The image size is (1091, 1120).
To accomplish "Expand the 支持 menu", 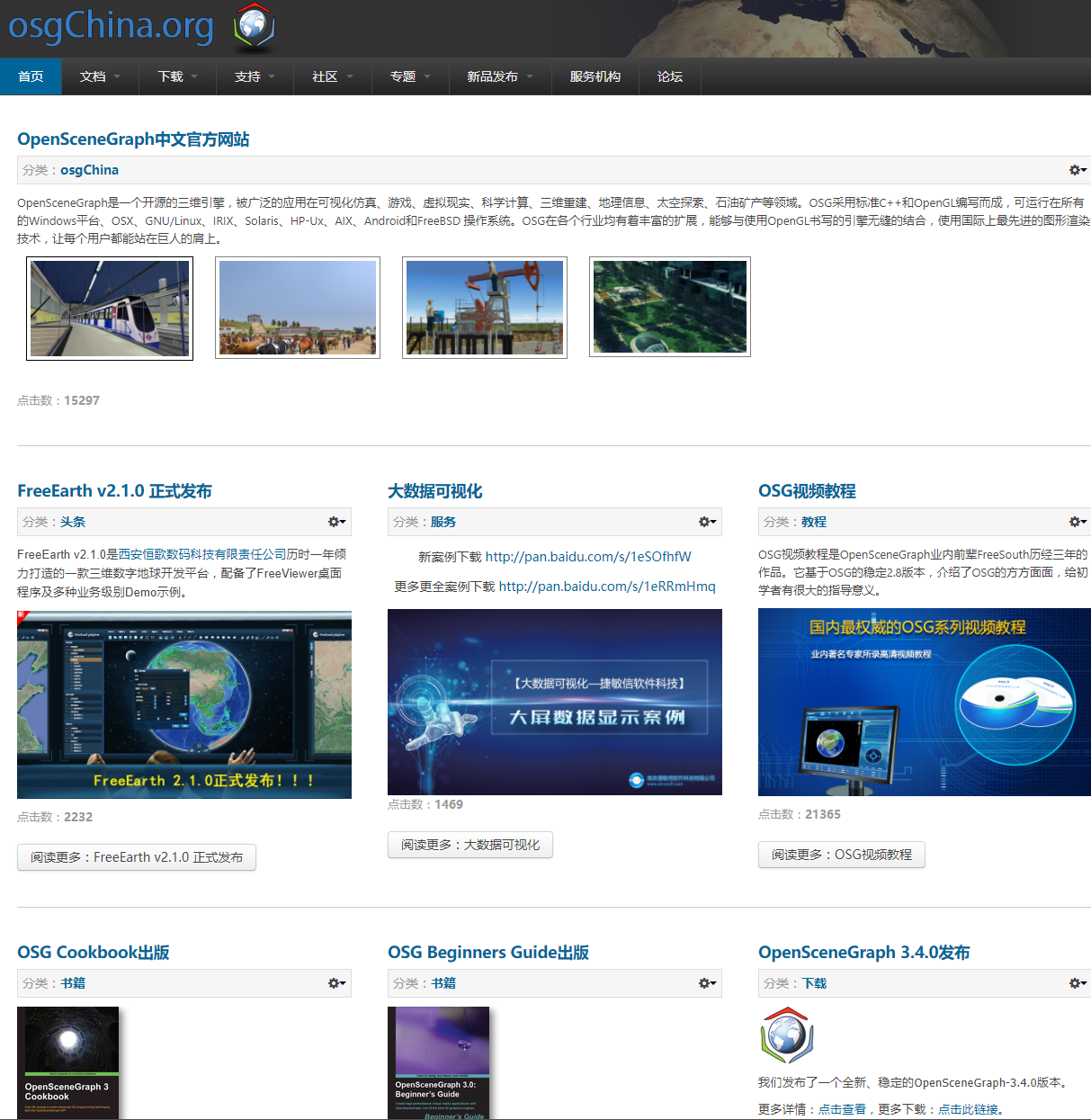I will (255, 76).
